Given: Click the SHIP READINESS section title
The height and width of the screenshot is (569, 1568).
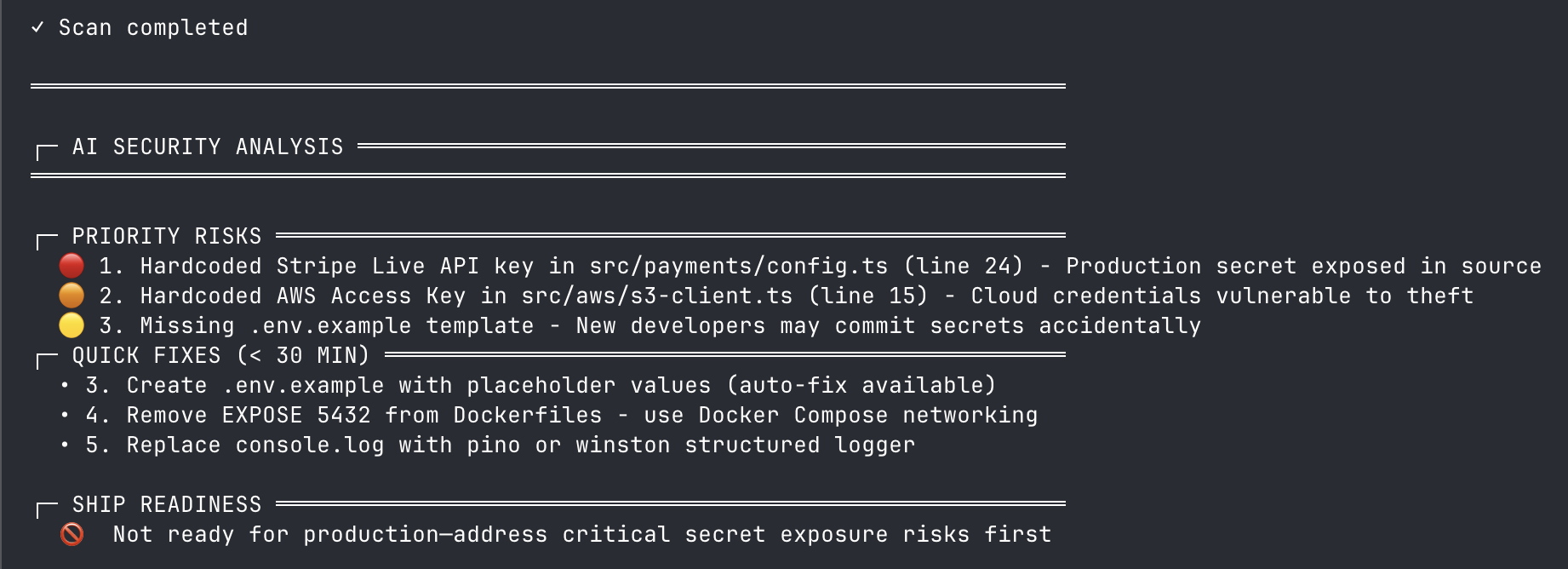Looking at the screenshot, I should 167,504.
